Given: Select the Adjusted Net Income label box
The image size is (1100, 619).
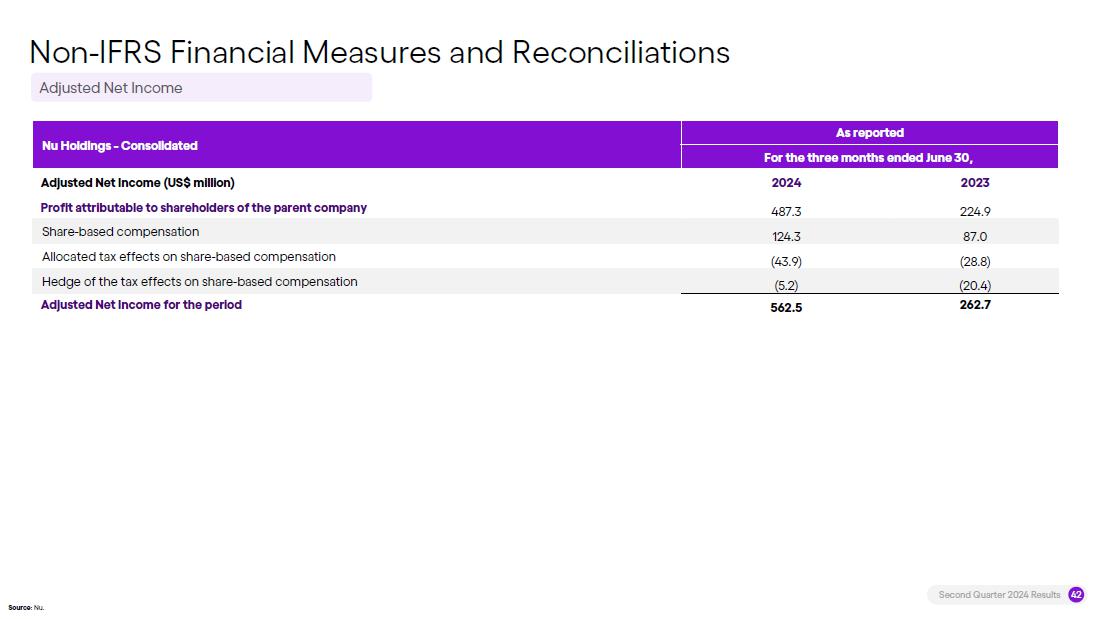Looking at the screenshot, I should [x=201, y=88].
